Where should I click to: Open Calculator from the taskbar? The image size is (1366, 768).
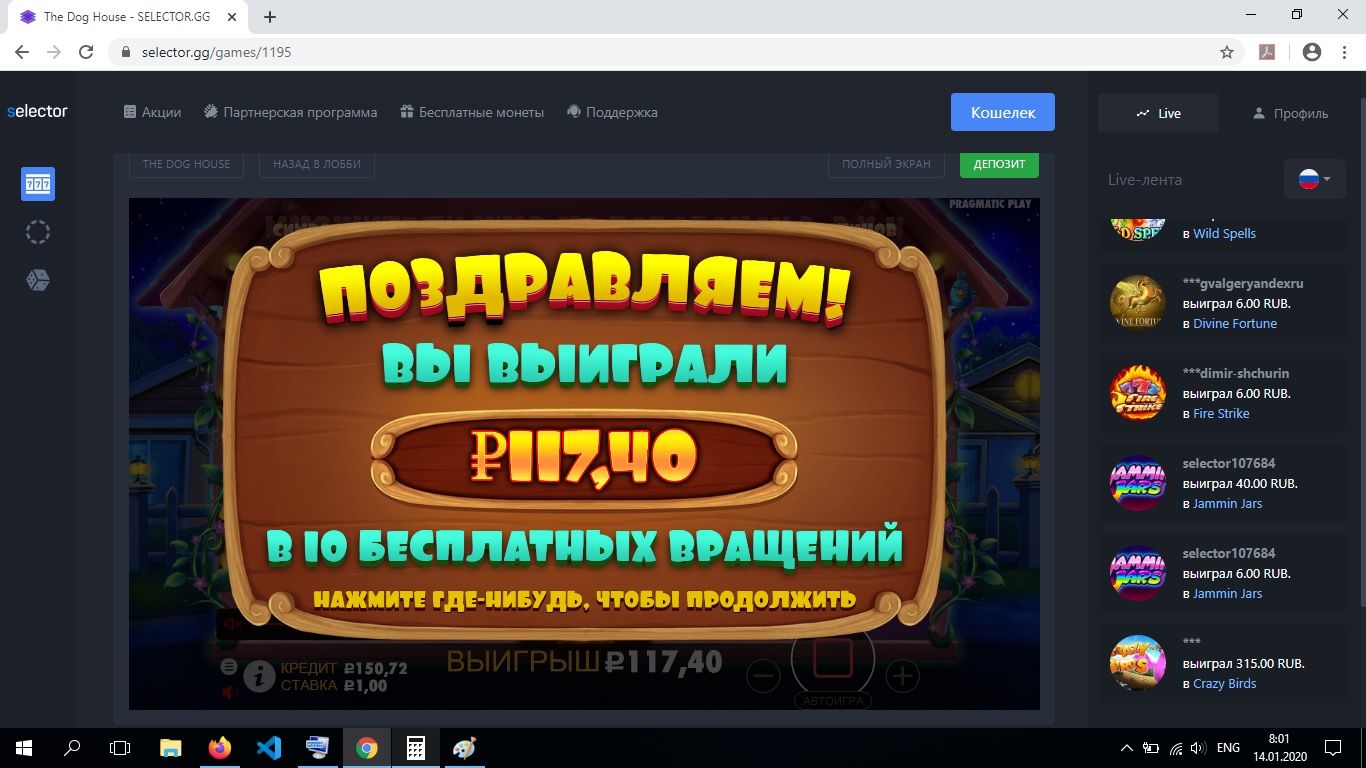click(416, 748)
